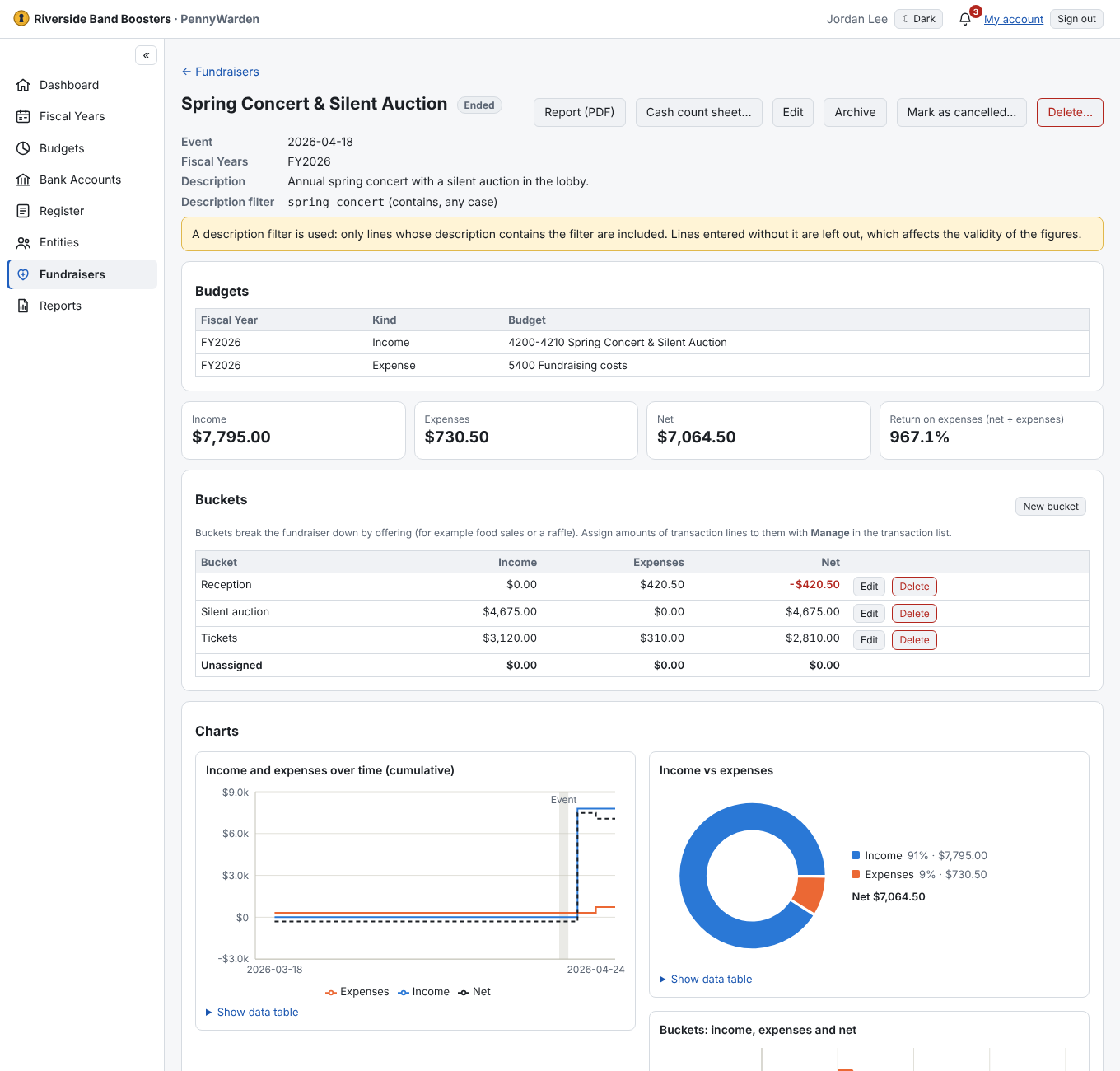Image resolution: width=1120 pixels, height=1071 pixels.
Task: Select '5400 Fundraising costs' budget cell
Action: tap(567, 366)
